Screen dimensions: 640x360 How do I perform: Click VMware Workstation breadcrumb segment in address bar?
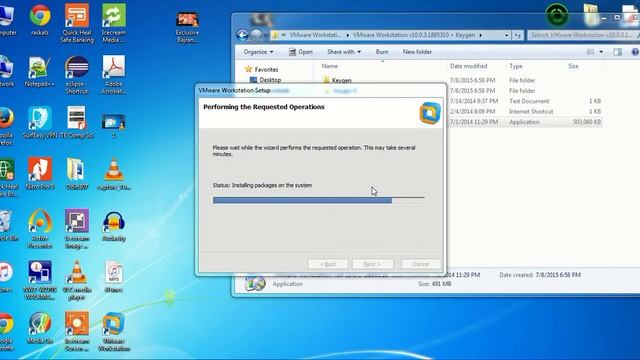pos(316,36)
